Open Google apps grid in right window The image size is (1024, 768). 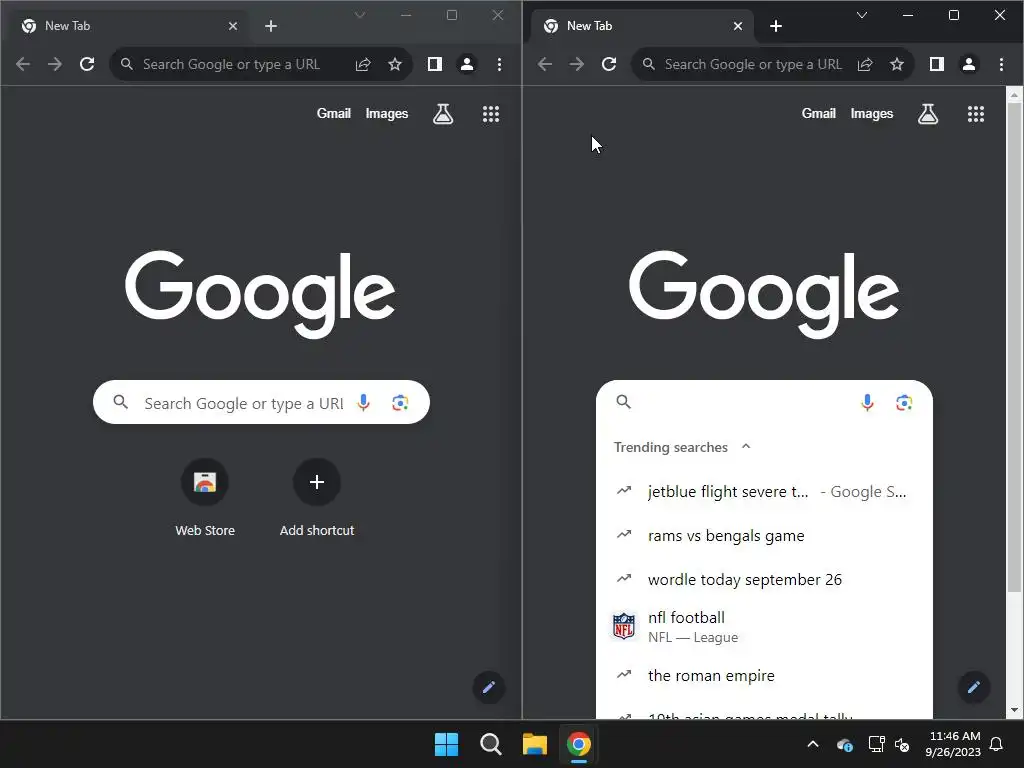pos(976,114)
